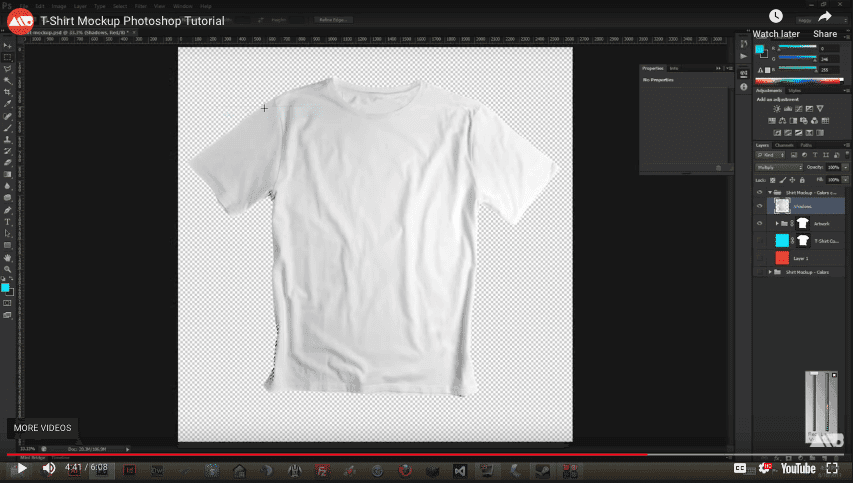Lock transparent pixels in Layers panel
This screenshot has width=853, height=483.
(x=772, y=180)
